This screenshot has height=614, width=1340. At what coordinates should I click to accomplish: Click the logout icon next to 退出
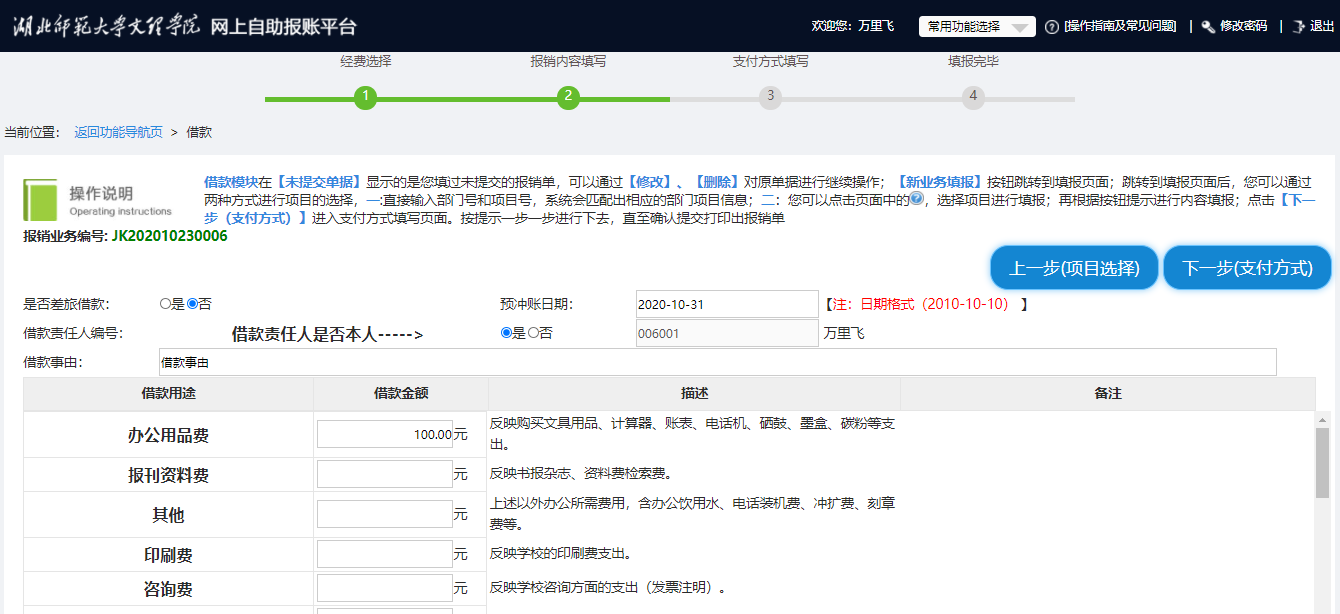pos(1299,27)
